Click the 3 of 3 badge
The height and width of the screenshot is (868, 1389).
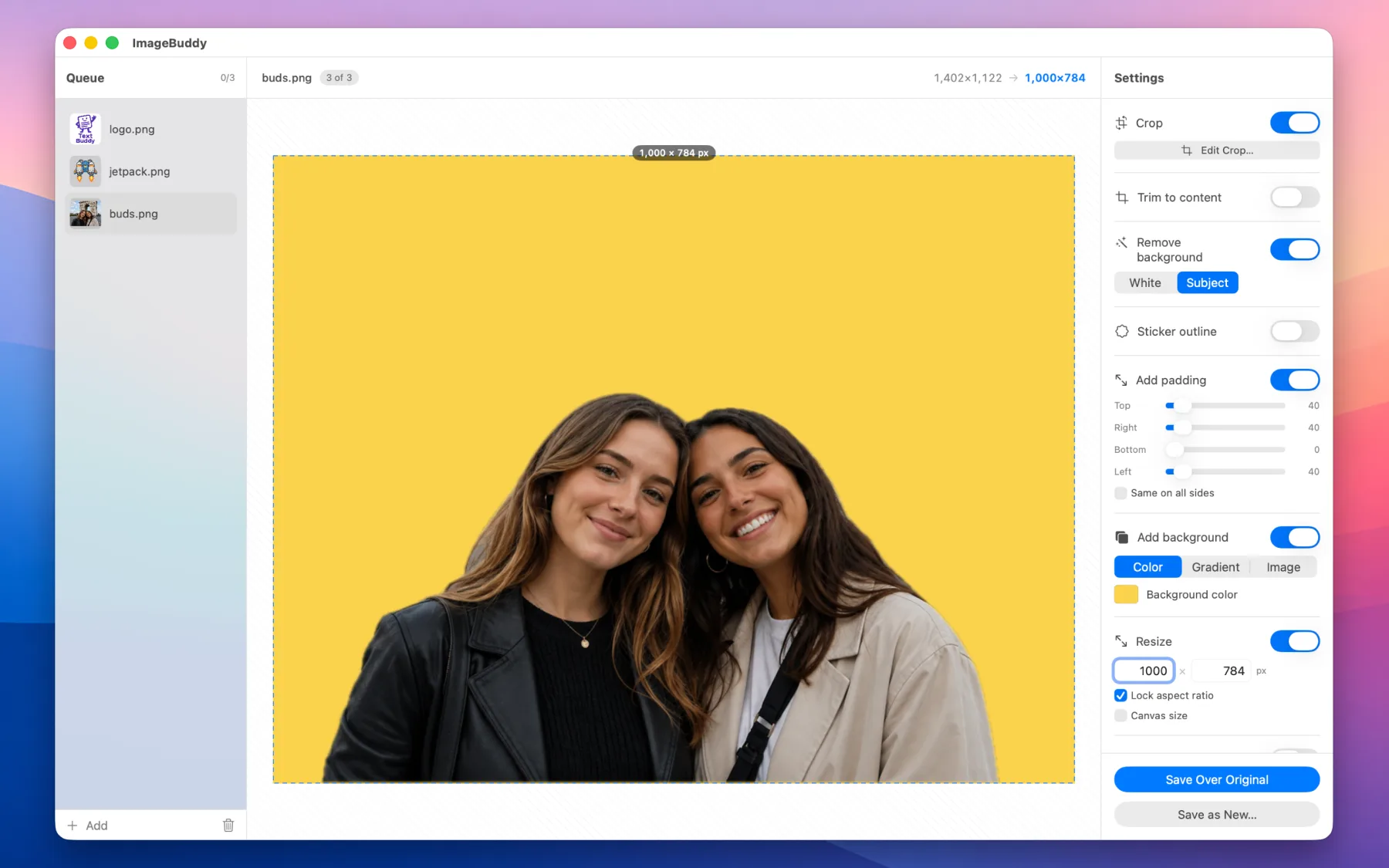click(339, 78)
